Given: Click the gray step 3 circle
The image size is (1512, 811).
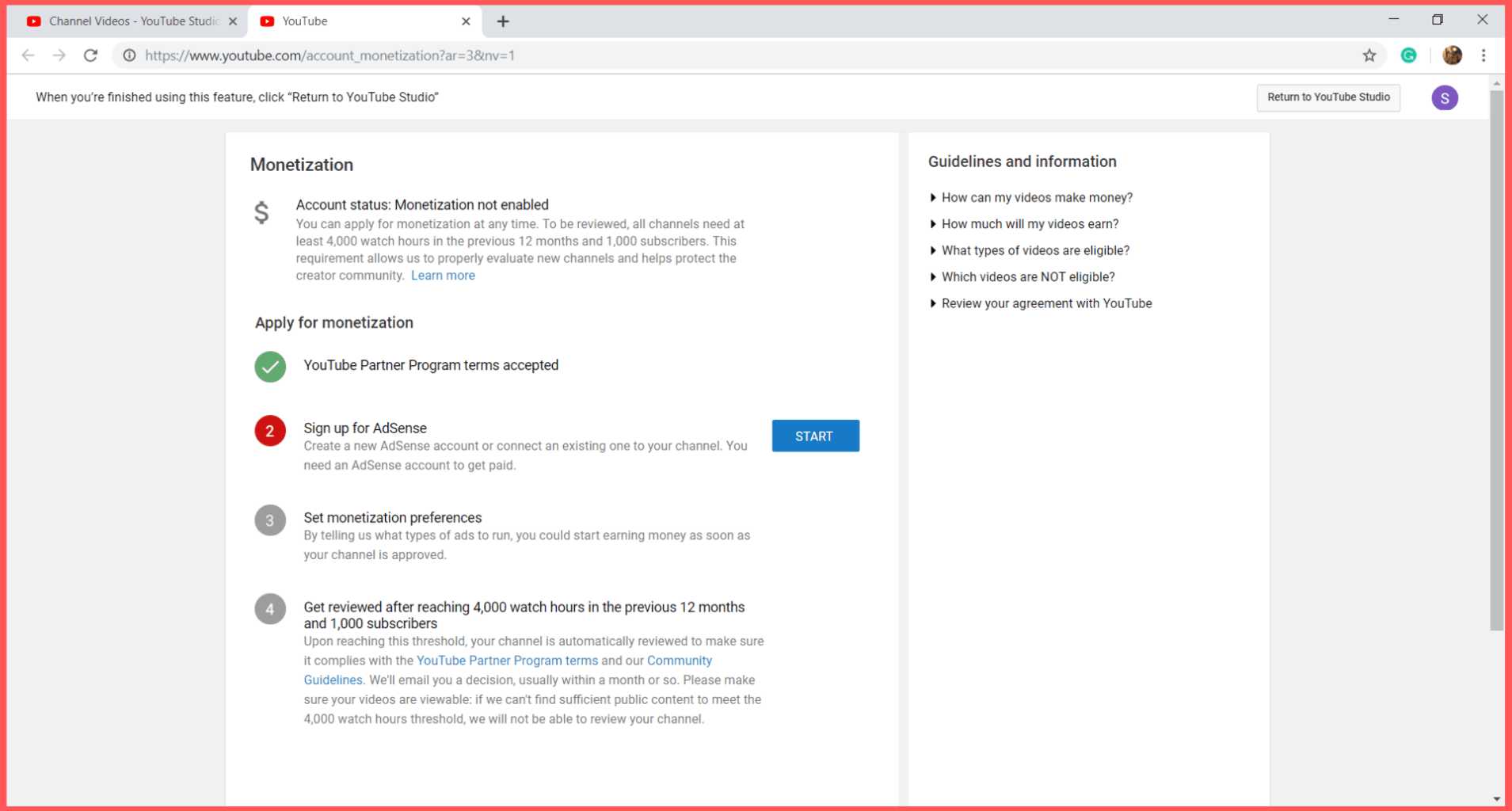Looking at the screenshot, I should (x=270, y=520).
